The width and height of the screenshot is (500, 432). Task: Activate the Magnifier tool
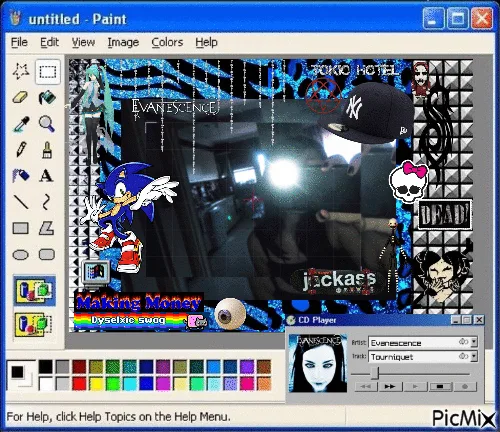pyautogui.click(x=47, y=124)
